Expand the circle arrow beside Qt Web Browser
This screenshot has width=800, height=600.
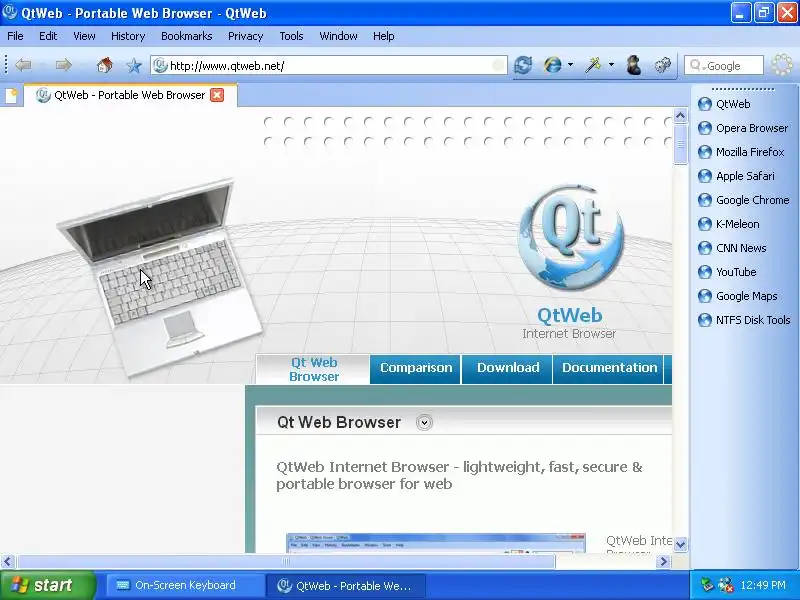point(424,422)
